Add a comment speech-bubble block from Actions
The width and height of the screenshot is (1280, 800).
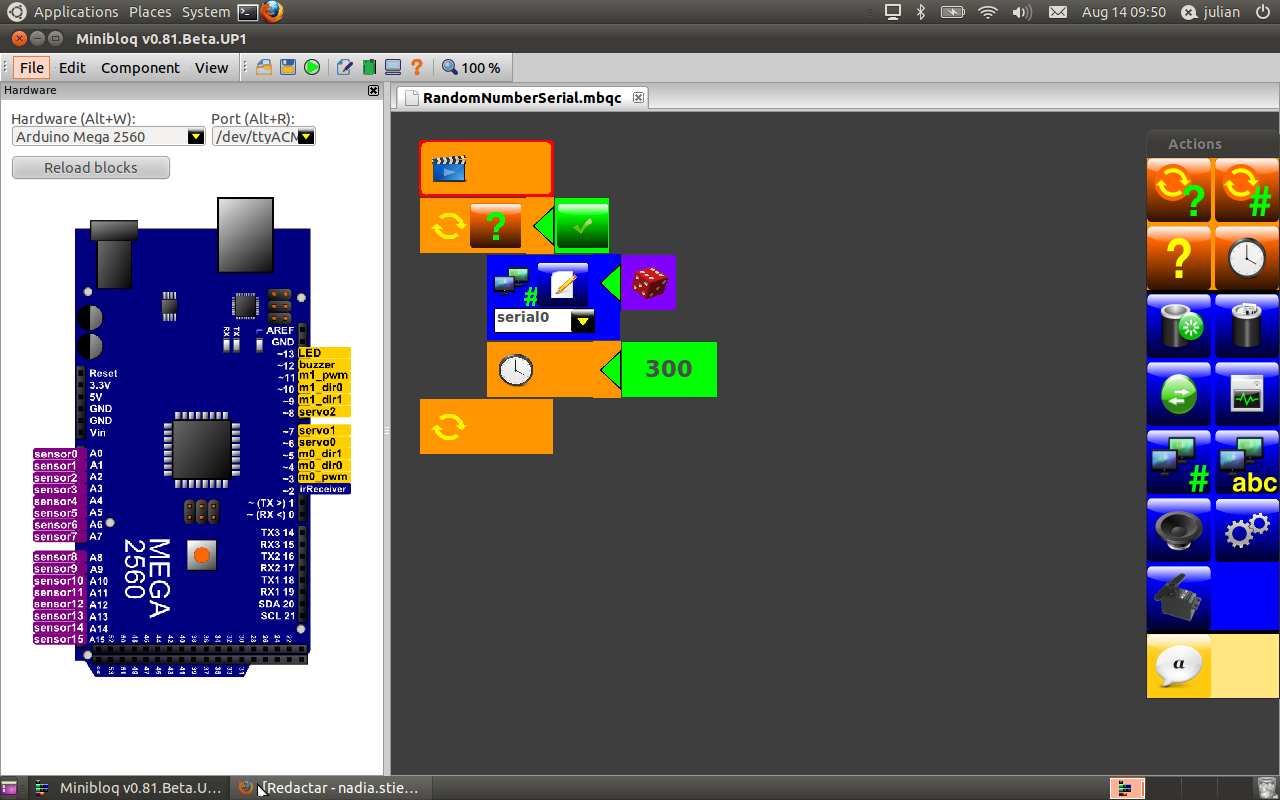(1179, 666)
